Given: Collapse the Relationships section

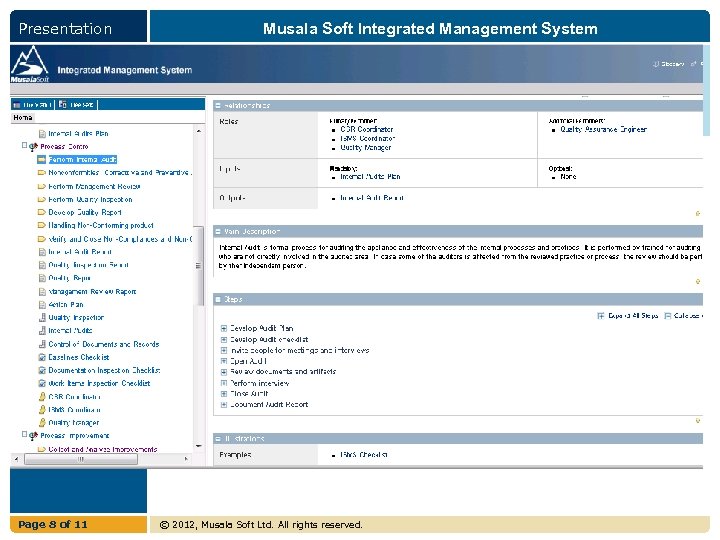Looking at the screenshot, I should (x=219, y=106).
